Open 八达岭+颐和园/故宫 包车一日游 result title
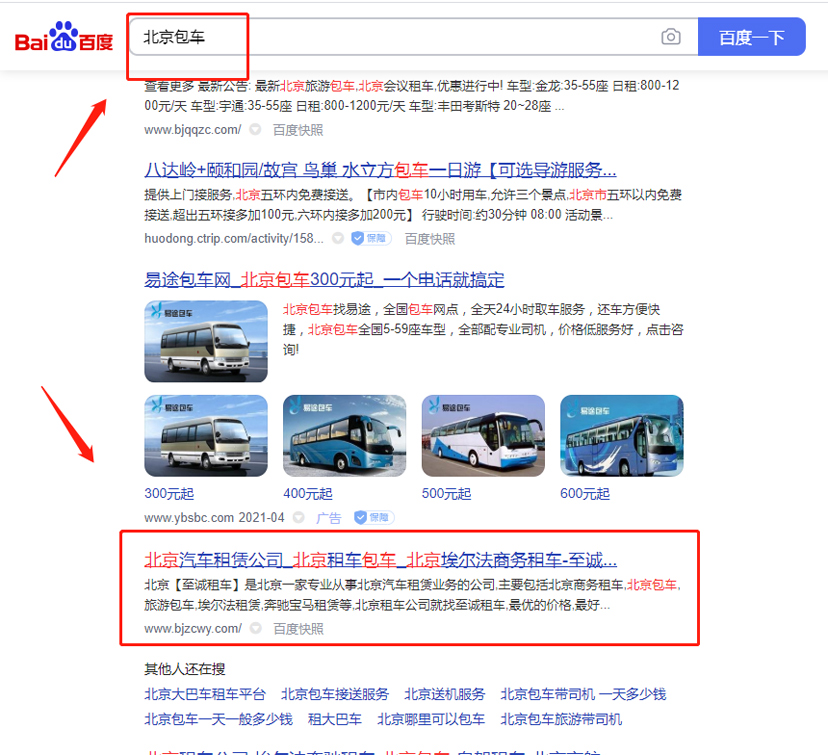The image size is (828, 755). tap(380, 170)
